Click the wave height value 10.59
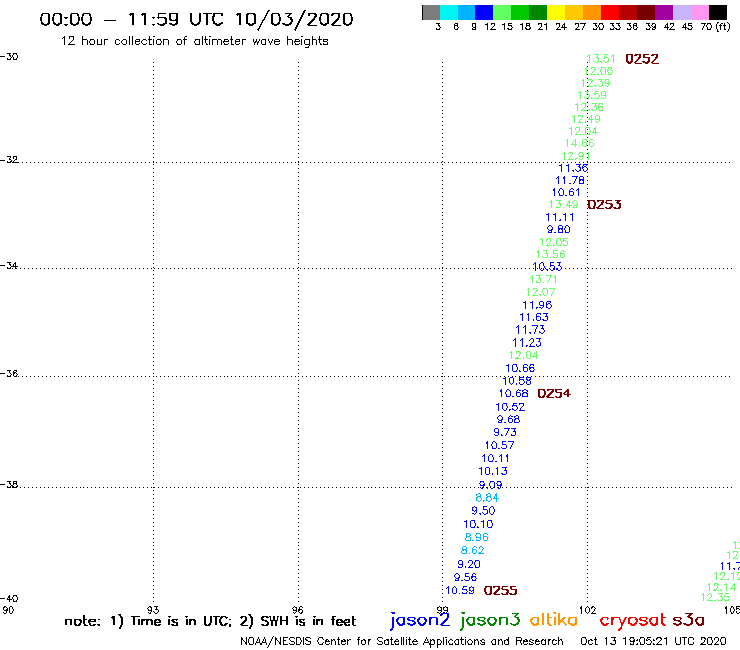The height and width of the screenshot is (650, 740). point(460,590)
